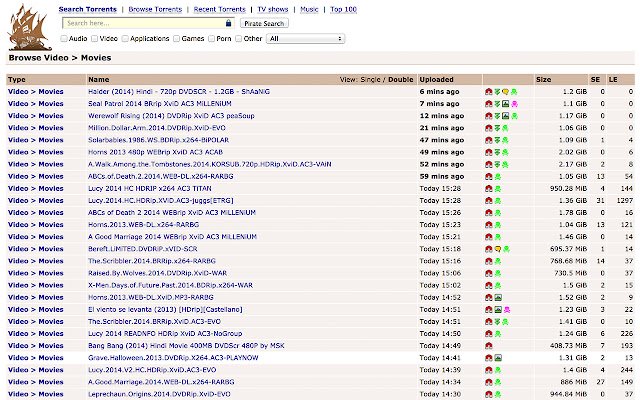Click green skull icon on Horns 480p WEBrip row
Screen dimensions: 640x400
click(x=505, y=152)
